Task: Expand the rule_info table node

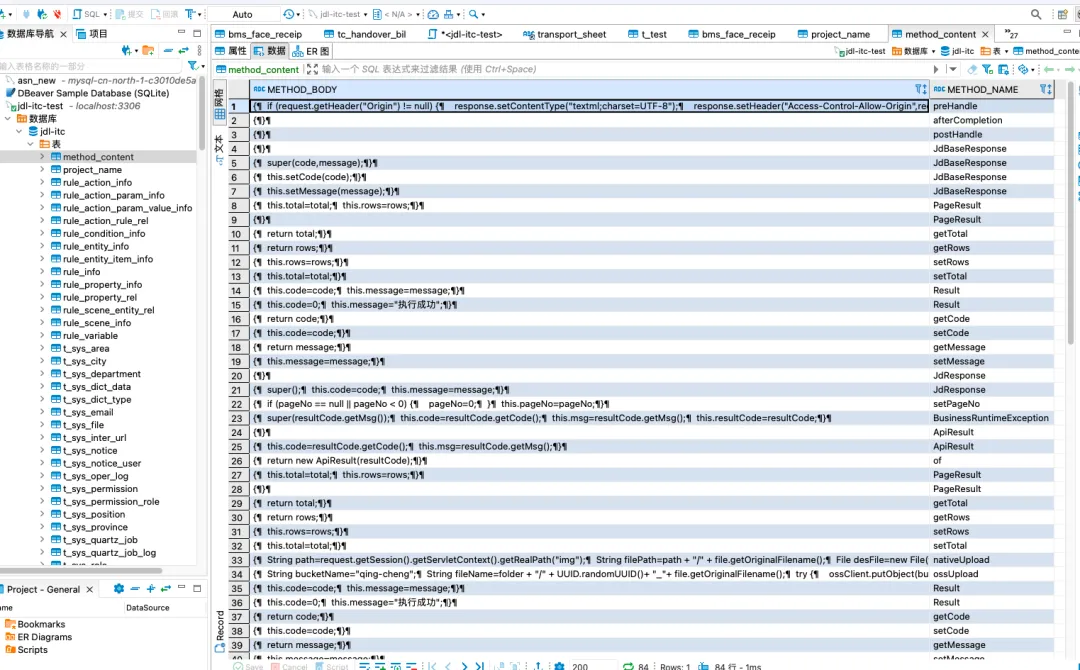Action: (42, 271)
